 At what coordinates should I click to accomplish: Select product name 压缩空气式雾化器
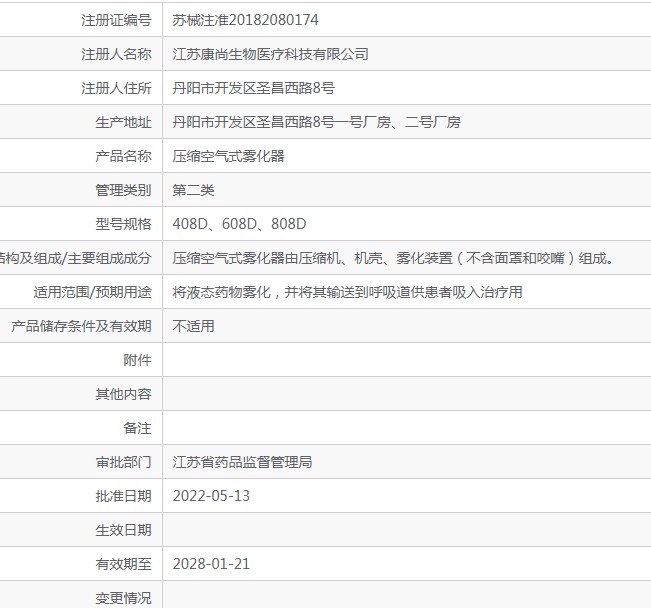(228, 156)
